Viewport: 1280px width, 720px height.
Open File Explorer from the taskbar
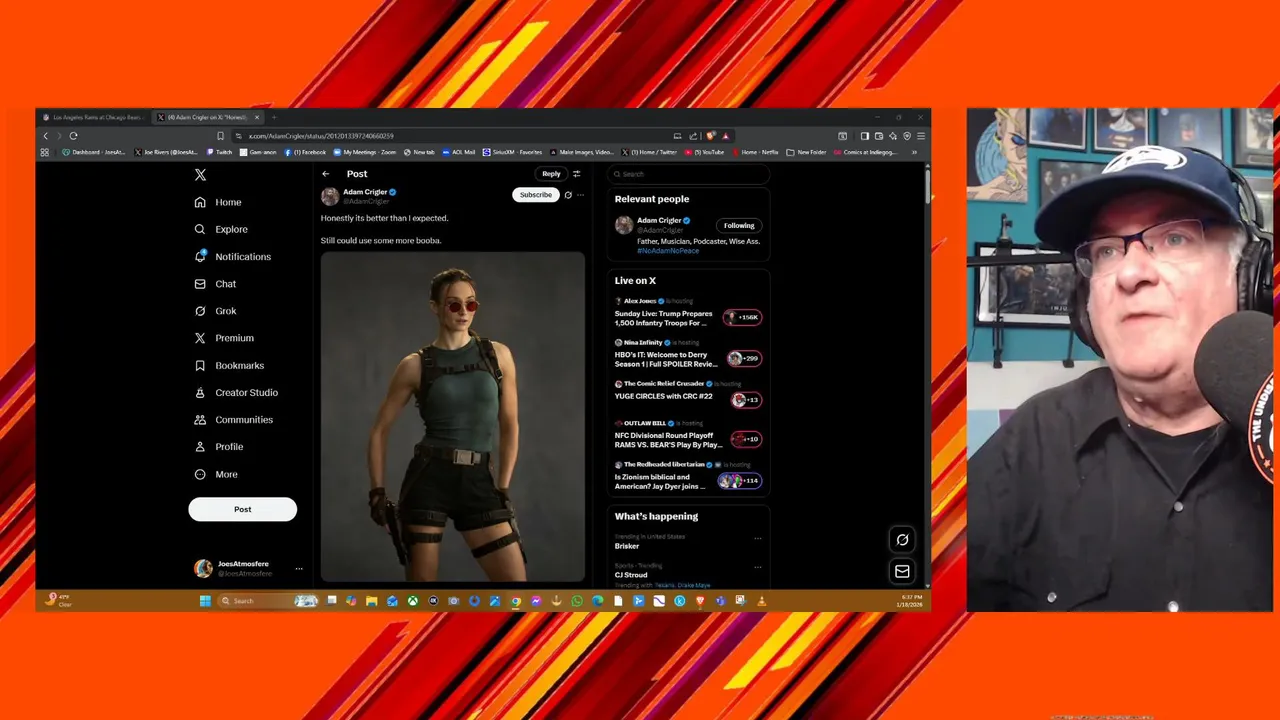pyautogui.click(x=371, y=601)
